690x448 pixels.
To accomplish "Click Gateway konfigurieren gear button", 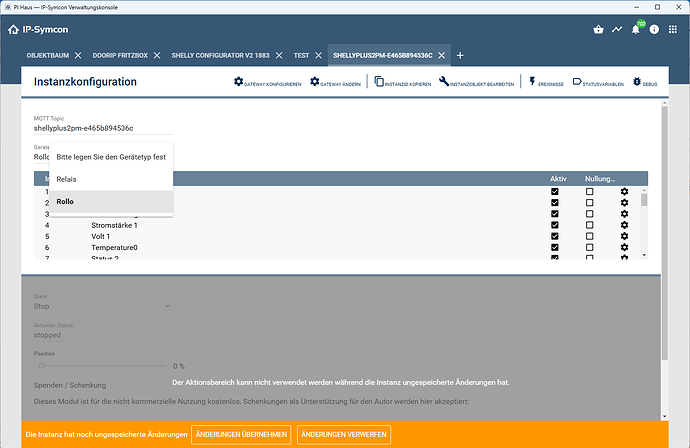I will [x=267, y=82].
